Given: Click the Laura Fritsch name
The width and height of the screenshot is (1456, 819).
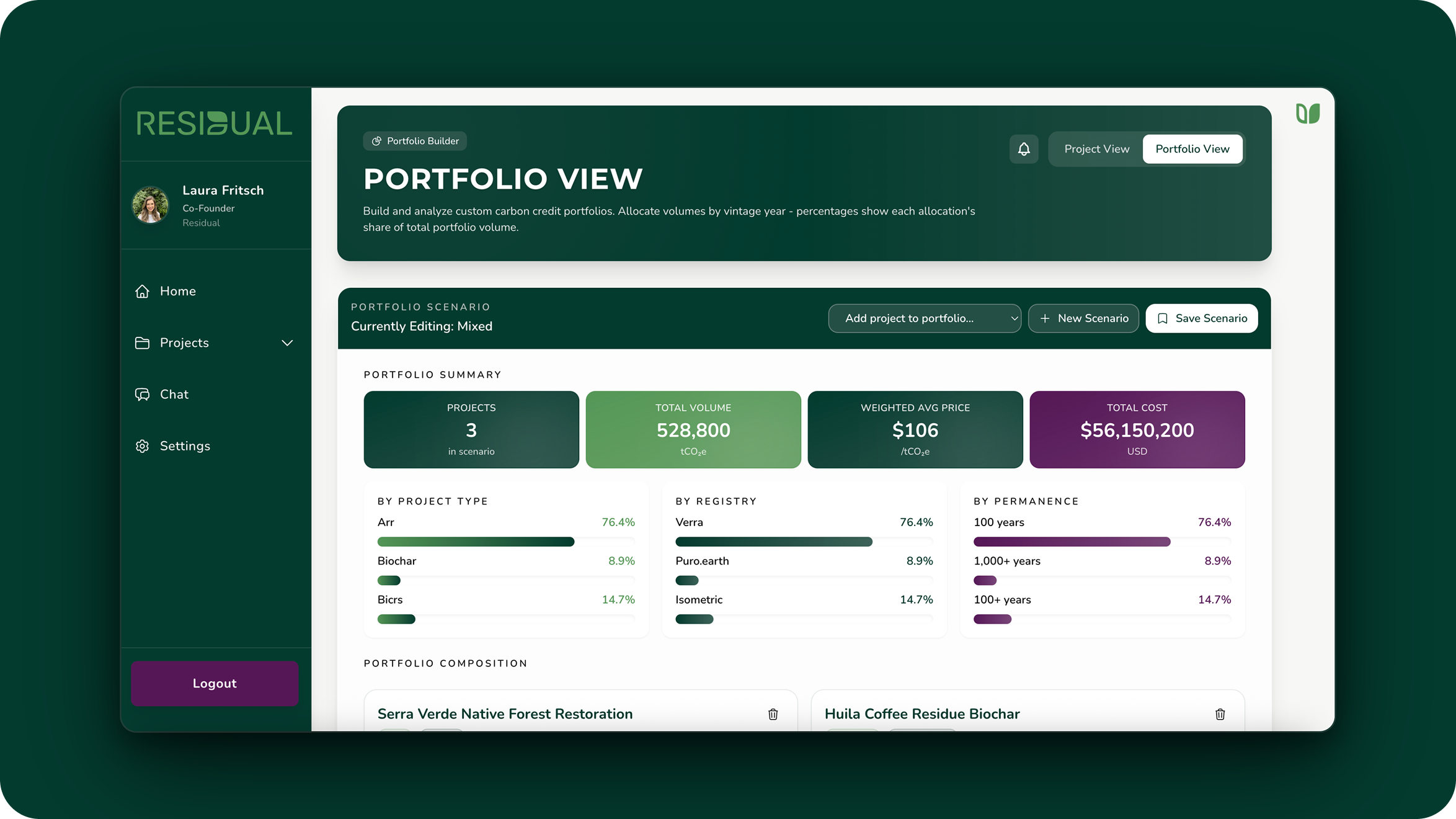Looking at the screenshot, I should pyautogui.click(x=223, y=190).
